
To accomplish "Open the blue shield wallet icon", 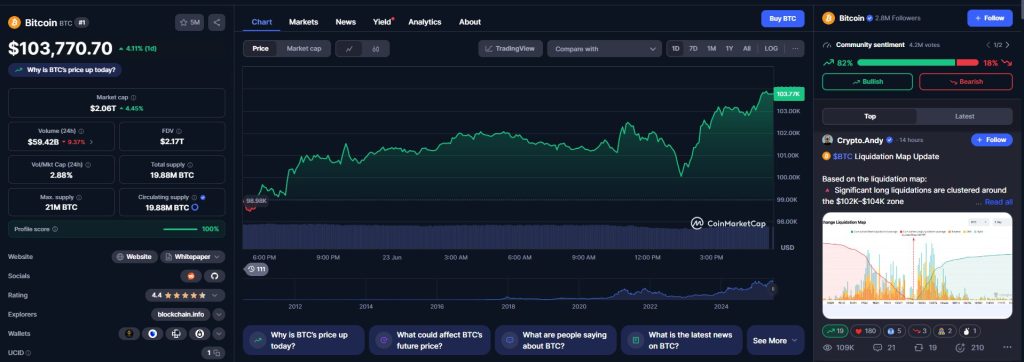I will point(153,333).
